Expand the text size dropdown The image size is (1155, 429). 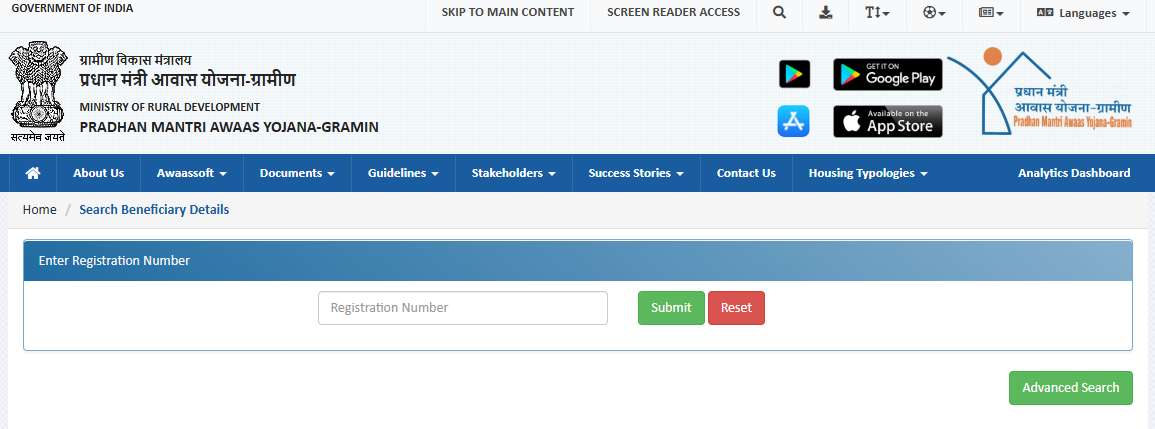tap(876, 13)
